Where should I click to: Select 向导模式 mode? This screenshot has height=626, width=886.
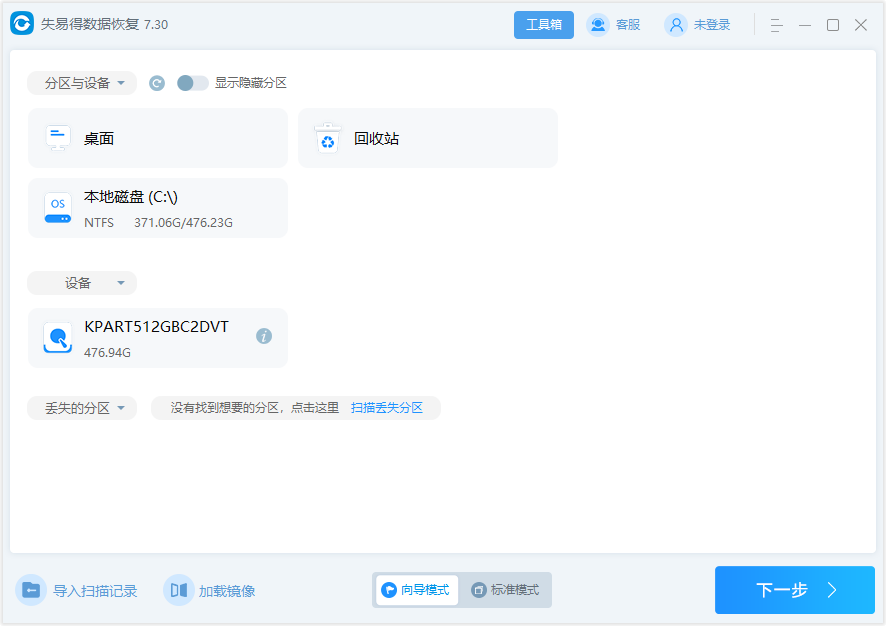(416, 590)
